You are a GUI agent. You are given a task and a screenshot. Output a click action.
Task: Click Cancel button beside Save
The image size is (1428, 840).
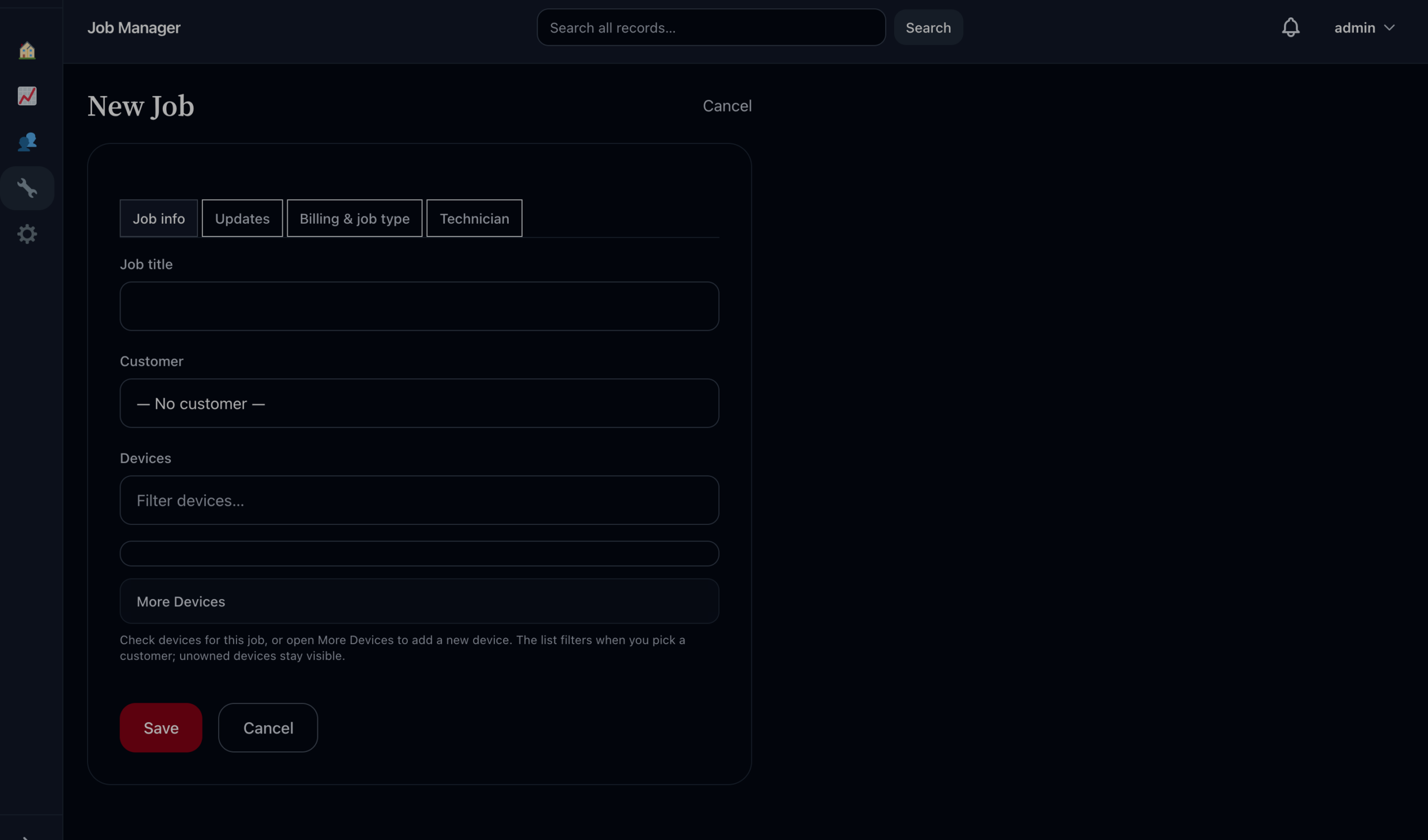268,728
